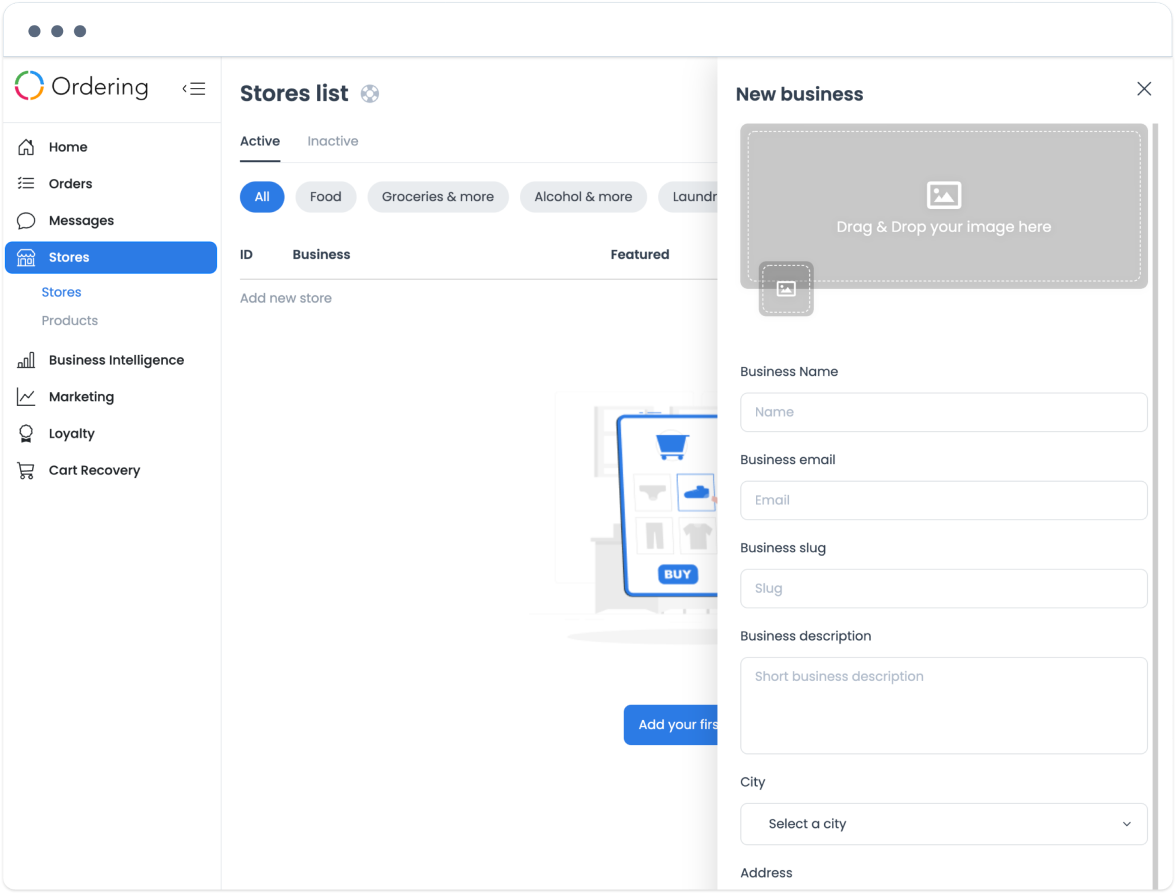Filter stores by Groceries & more
The width and height of the screenshot is (1176, 895).
[438, 197]
